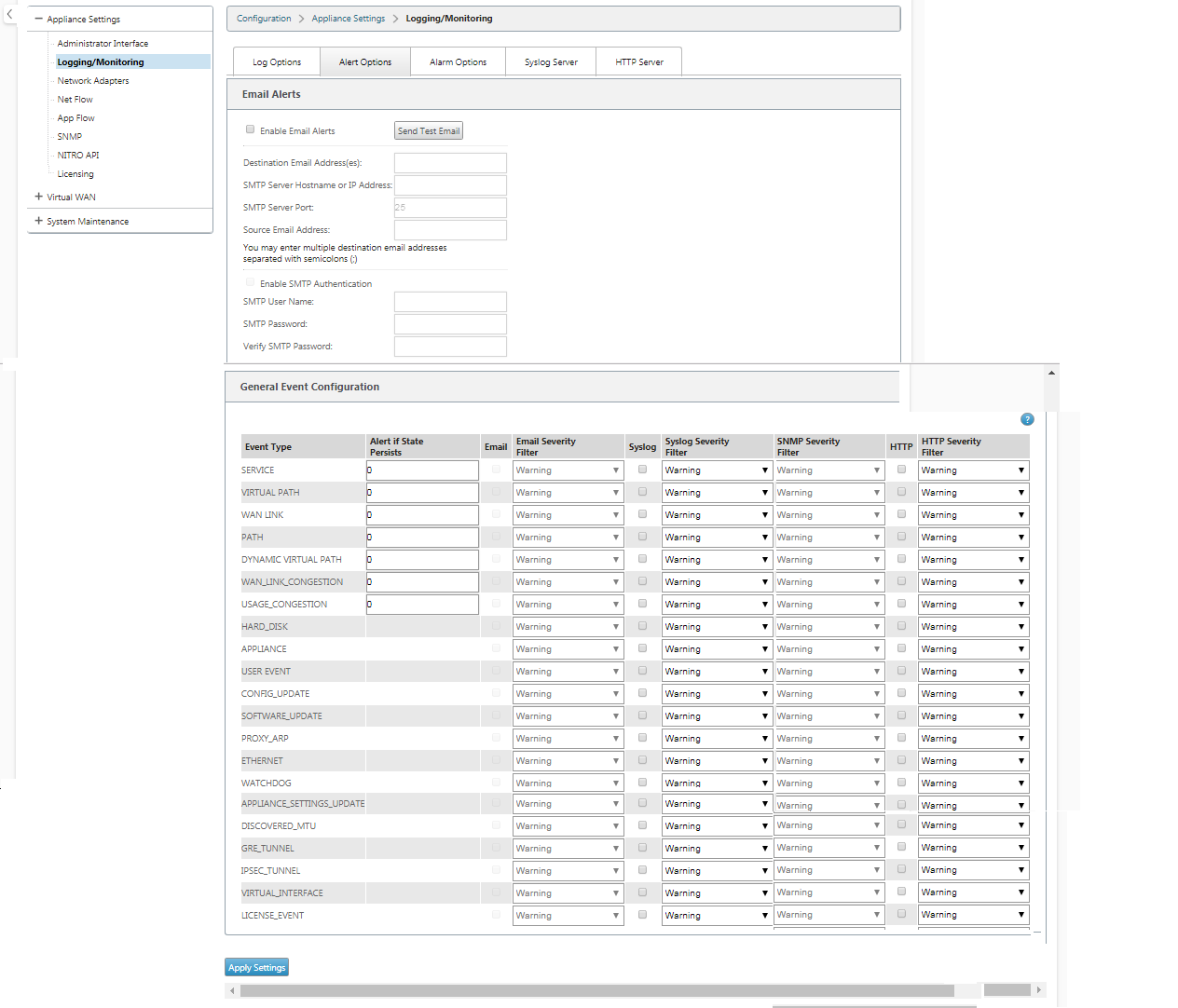Viewport: 1178px width, 1008px height.
Task: Switch to the Syslog Server tab
Action: tap(551, 62)
